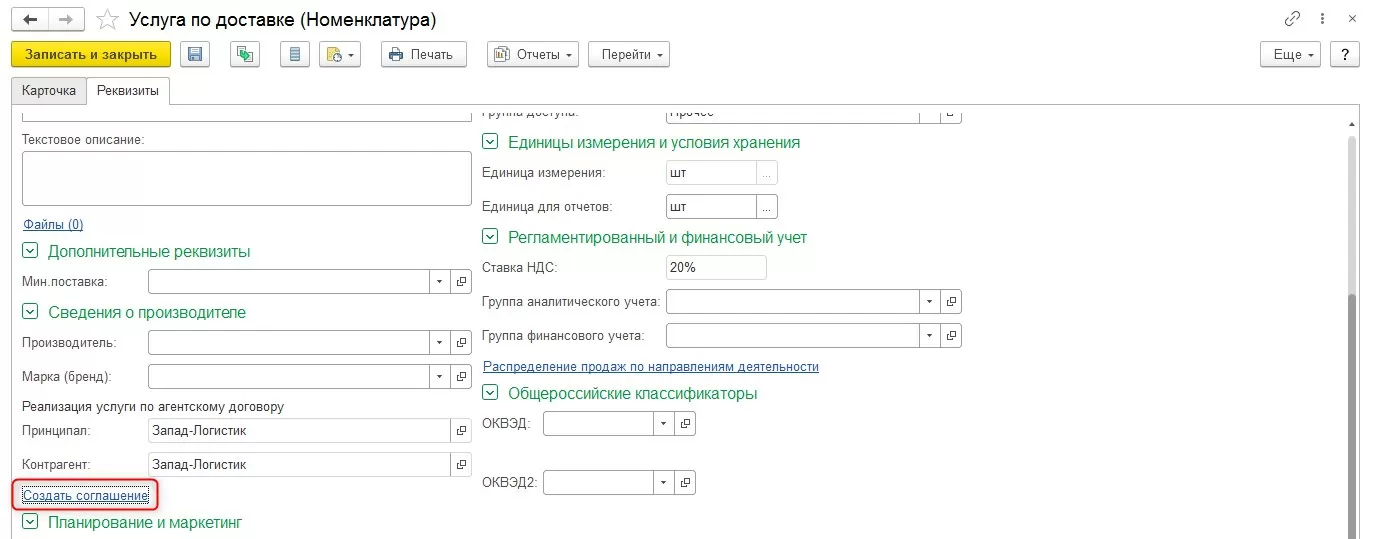Switch to the Карточка tab
The image size is (1379, 539).
pyautogui.click(x=49, y=90)
